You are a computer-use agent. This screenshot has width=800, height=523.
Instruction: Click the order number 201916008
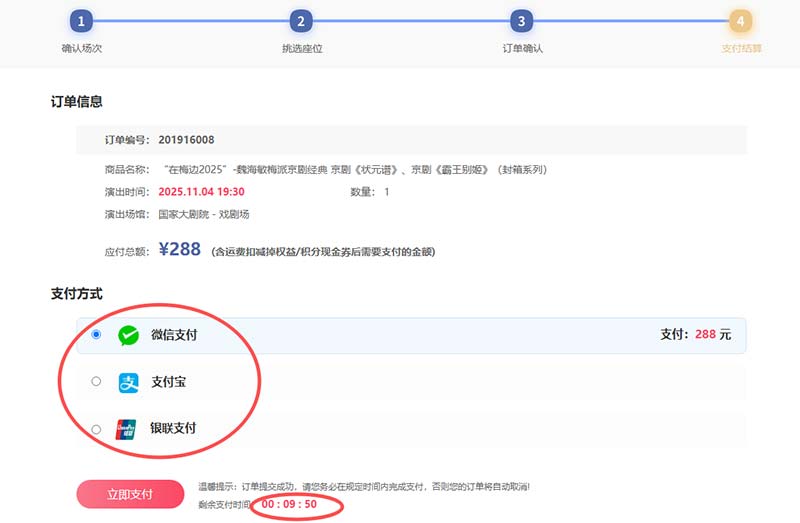(x=186, y=140)
